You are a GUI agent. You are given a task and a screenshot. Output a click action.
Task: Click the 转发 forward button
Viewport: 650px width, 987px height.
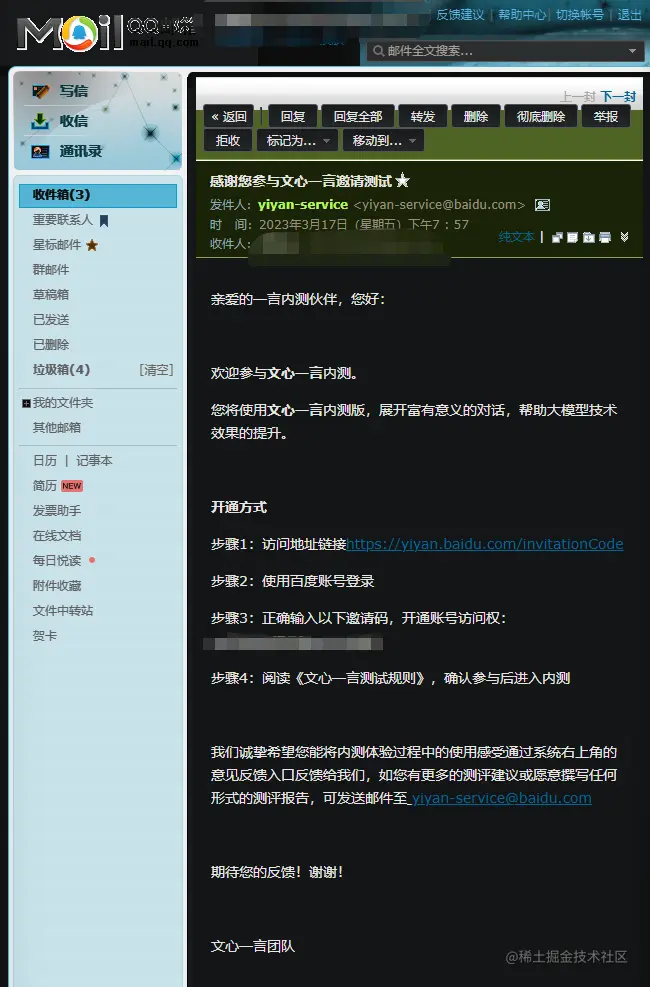pos(423,116)
